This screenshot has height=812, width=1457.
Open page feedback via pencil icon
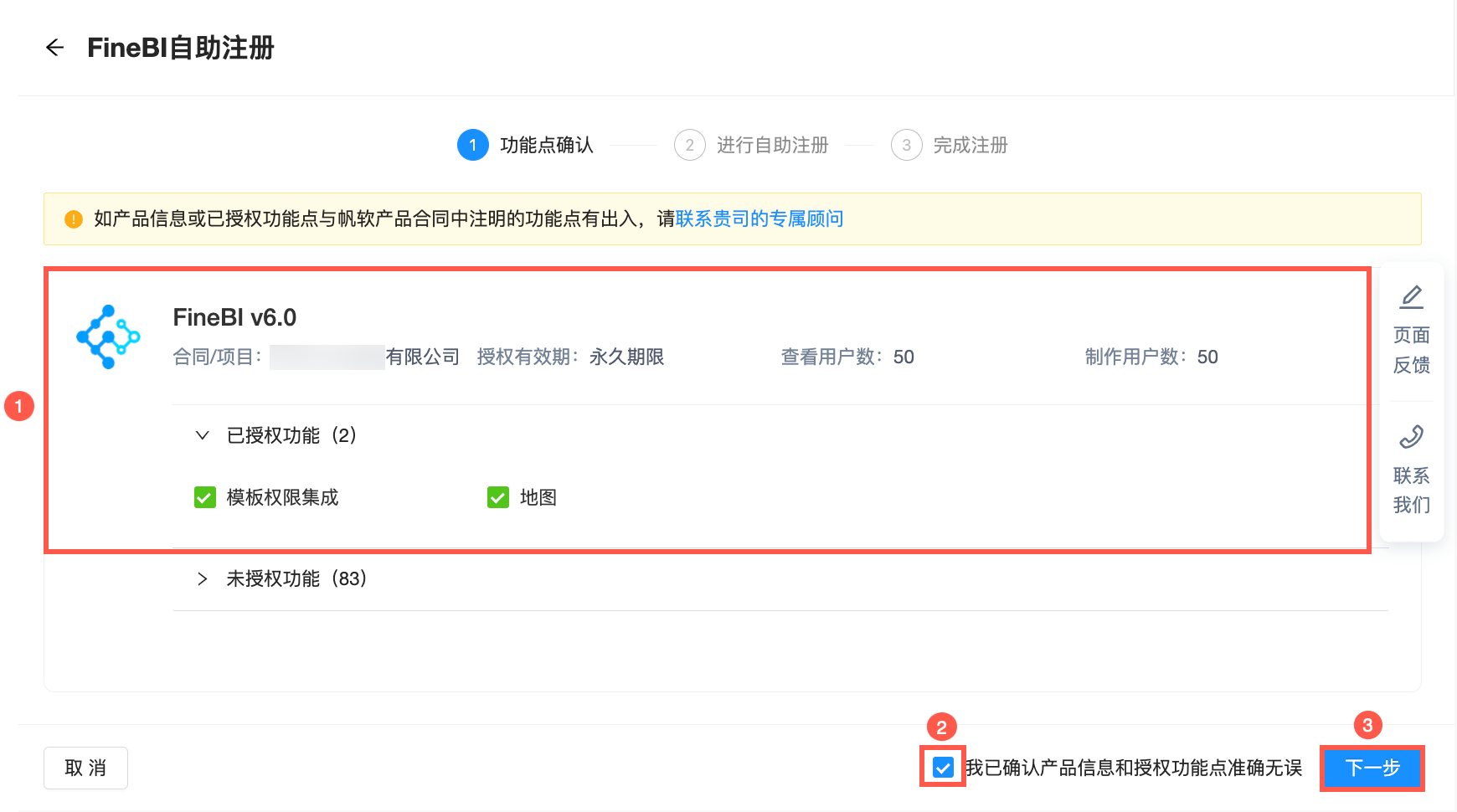pyautogui.click(x=1412, y=297)
